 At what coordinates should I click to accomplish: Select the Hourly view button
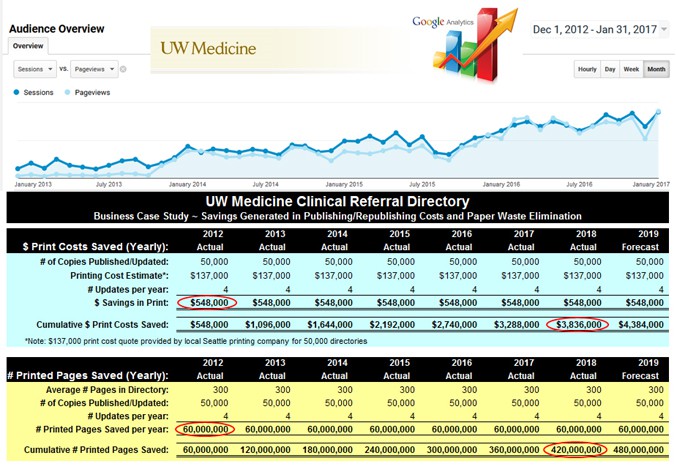tap(587, 69)
